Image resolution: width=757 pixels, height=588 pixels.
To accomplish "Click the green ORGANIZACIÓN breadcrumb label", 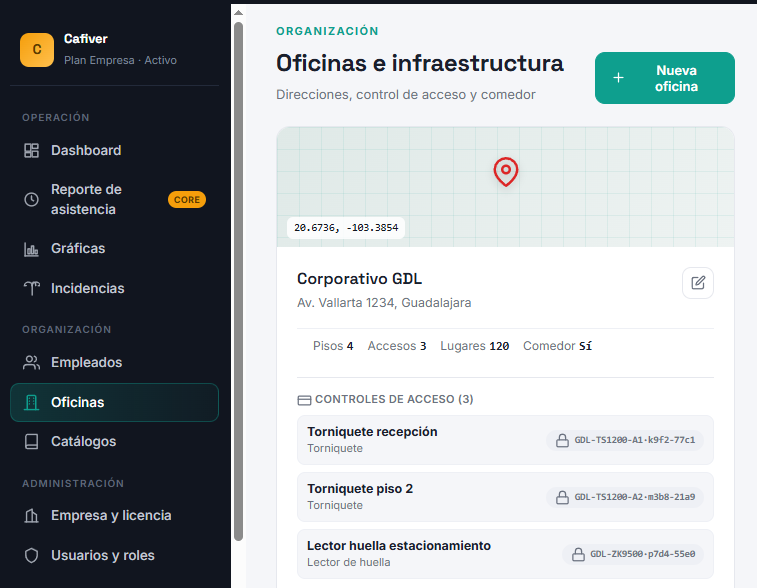I will point(327,31).
